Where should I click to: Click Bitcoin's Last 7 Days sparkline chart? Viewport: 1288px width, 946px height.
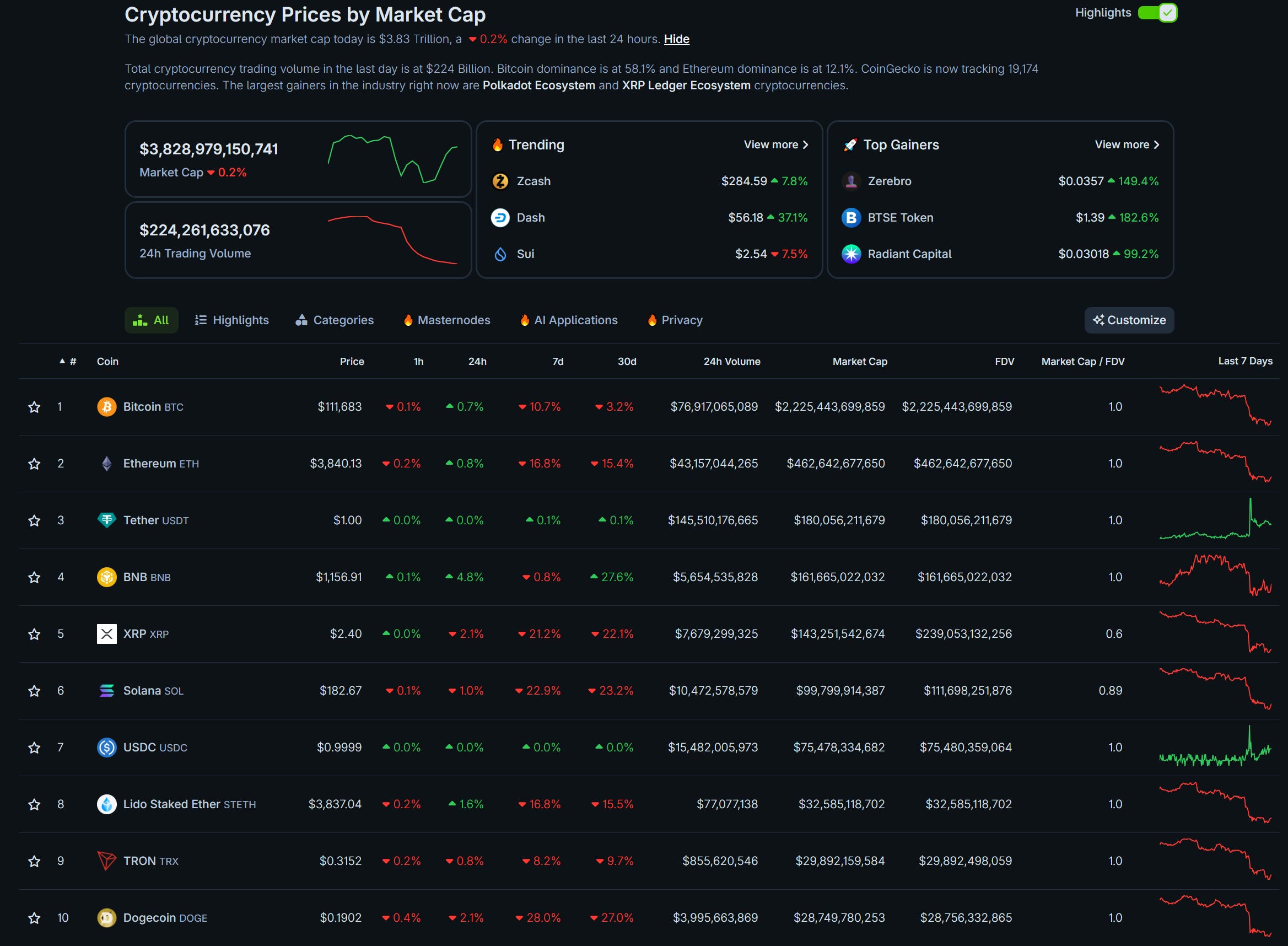pos(1215,405)
